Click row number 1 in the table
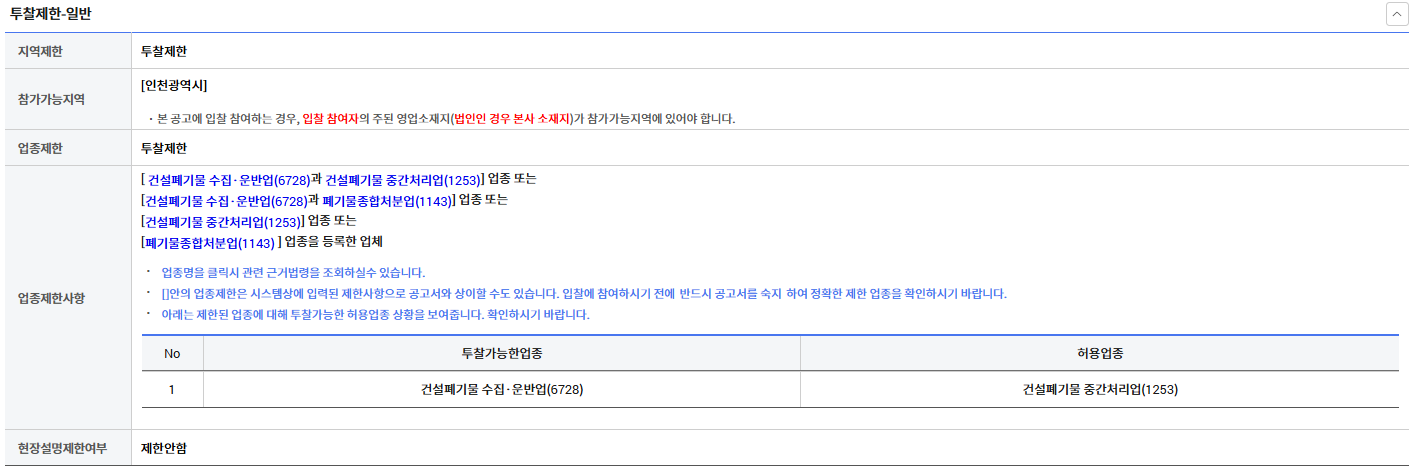1409x467 pixels. pos(172,390)
